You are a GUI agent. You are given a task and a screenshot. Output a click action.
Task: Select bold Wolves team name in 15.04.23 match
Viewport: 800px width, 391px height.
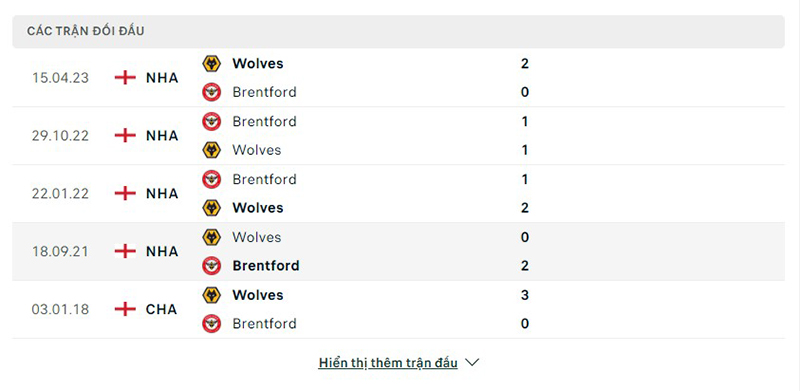258,64
